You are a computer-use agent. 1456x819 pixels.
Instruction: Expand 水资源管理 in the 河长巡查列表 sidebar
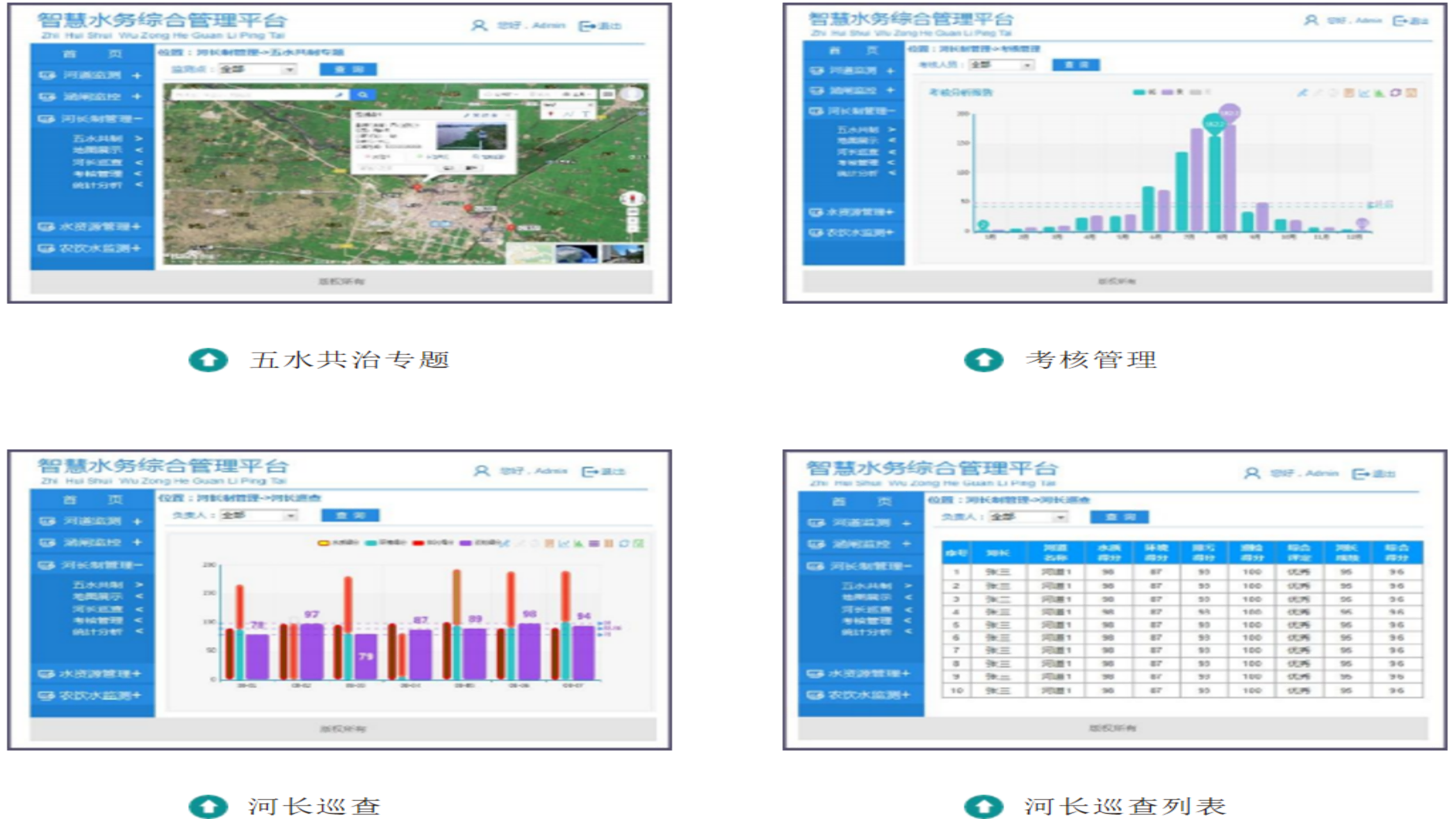906,673
